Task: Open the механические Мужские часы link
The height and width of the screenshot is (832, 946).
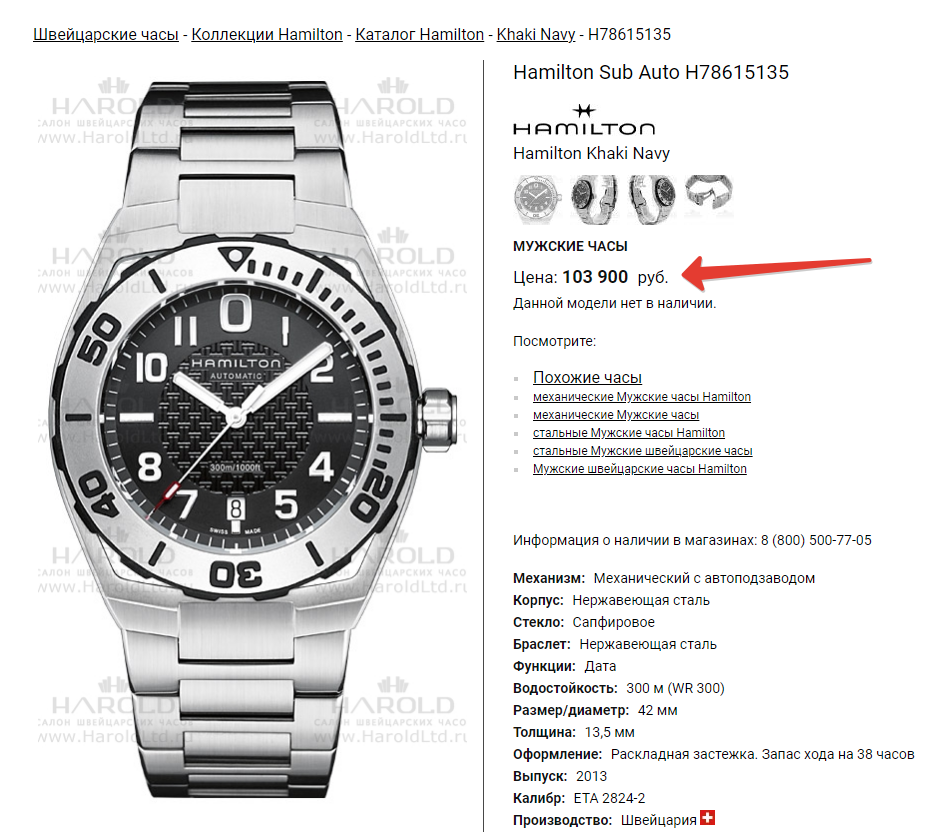Action: point(616,415)
